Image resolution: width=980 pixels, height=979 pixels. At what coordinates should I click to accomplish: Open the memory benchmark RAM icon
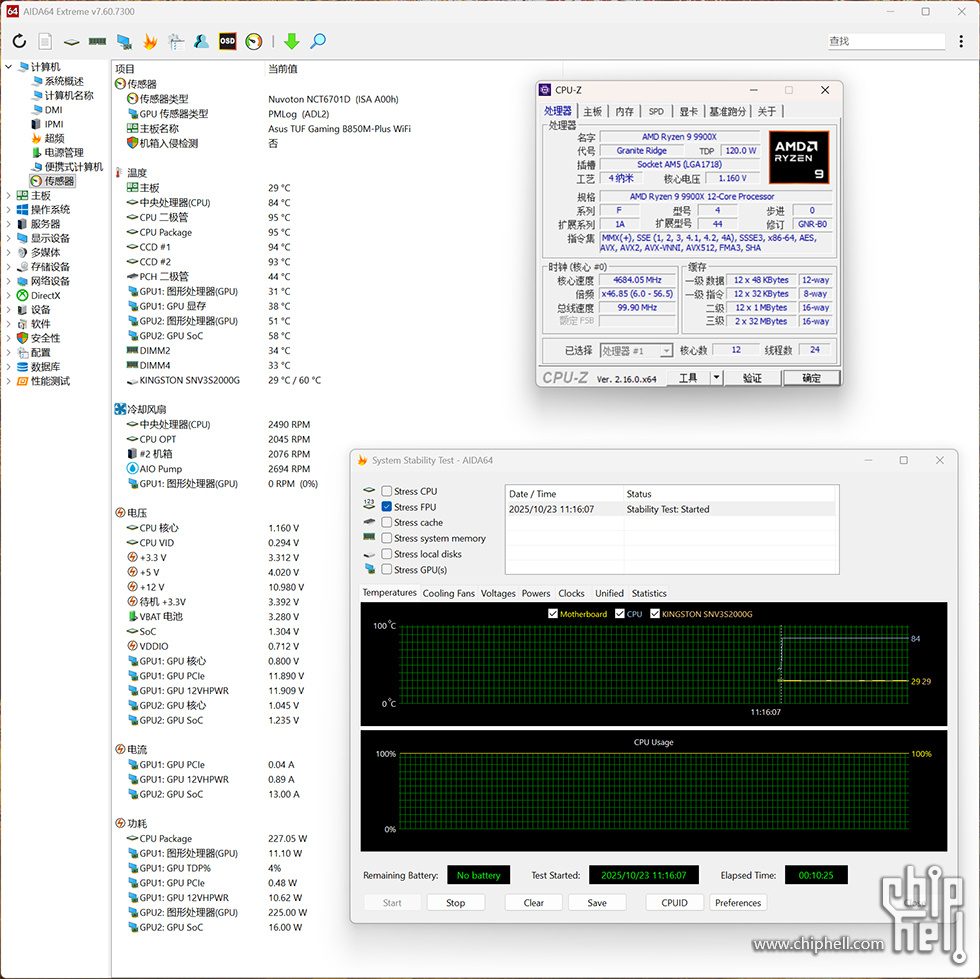click(97, 41)
